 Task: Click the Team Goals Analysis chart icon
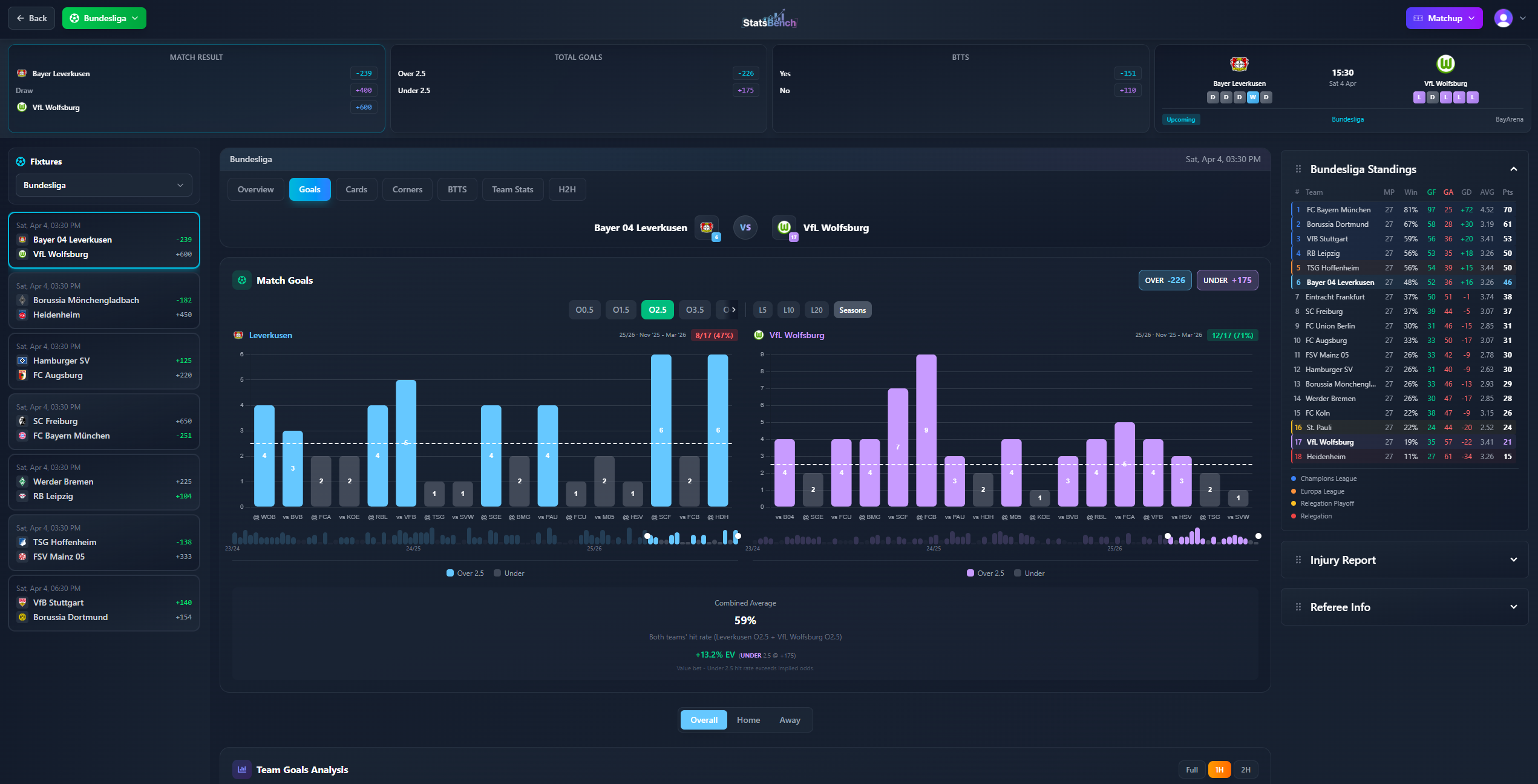242,769
